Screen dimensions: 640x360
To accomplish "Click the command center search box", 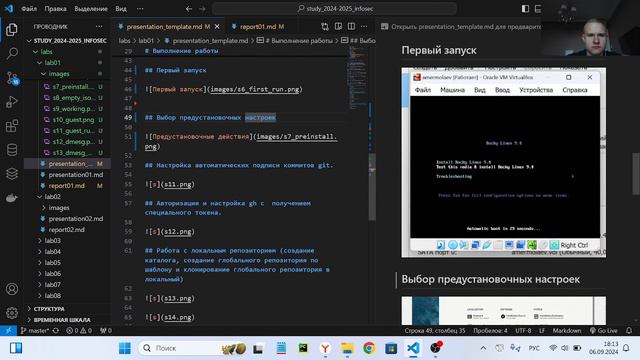I will [334, 9].
